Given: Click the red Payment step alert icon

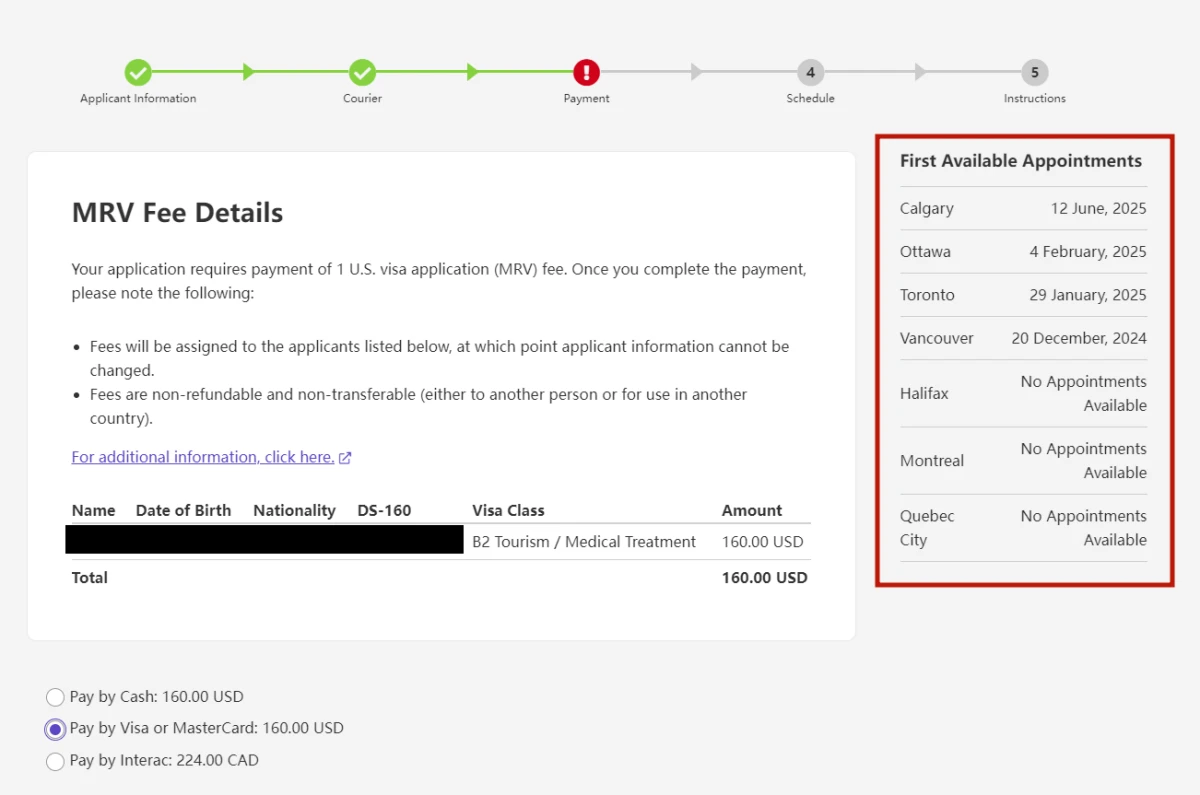Looking at the screenshot, I should (586, 72).
